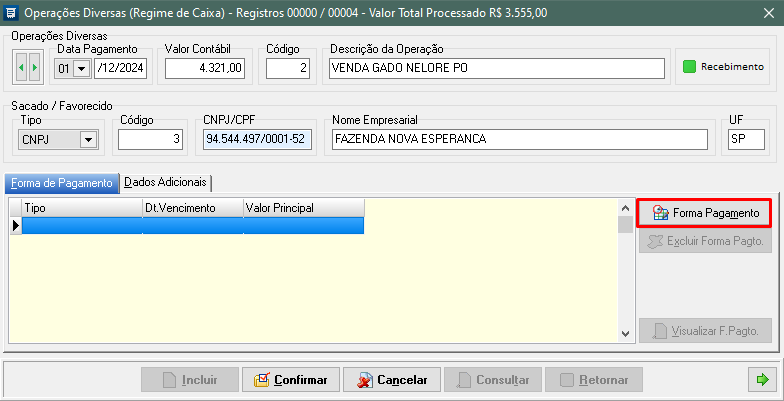The image size is (784, 401).
Task: Click the previous record green left arrow
Action: [22, 69]
